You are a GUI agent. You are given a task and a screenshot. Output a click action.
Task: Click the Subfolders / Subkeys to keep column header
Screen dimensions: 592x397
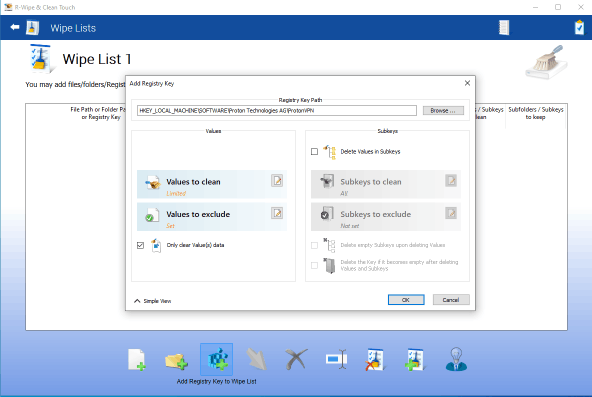pyautogui.click(x=536, y=113)
